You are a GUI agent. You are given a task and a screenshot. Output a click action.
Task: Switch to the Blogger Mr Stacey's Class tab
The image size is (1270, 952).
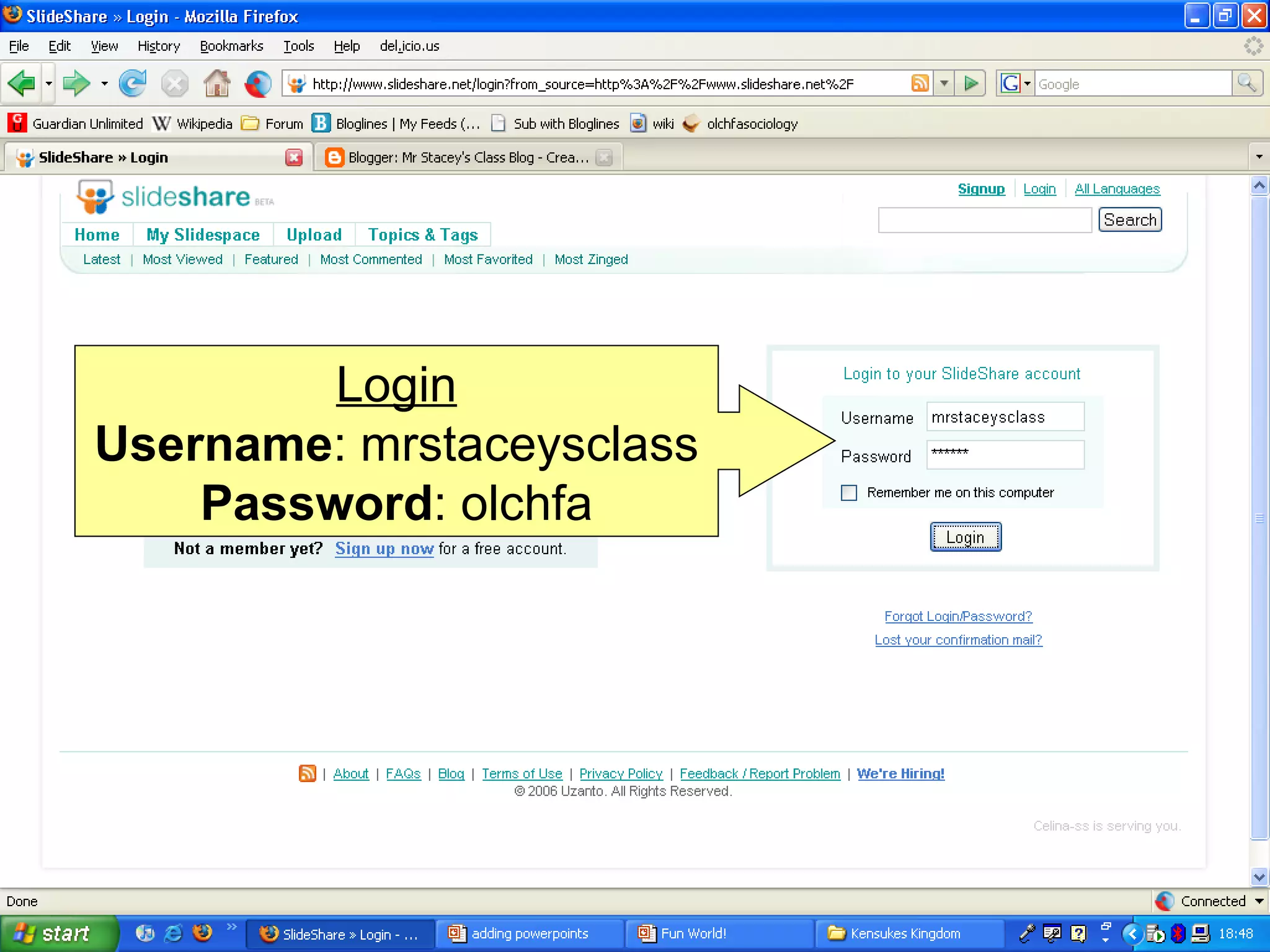click(469, 157)
